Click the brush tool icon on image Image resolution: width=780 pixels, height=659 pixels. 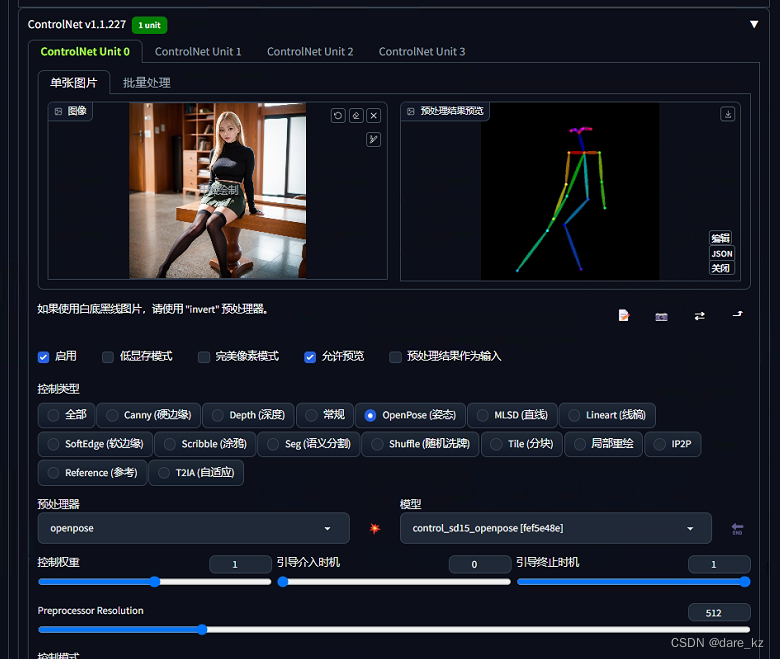tap(374, 139)
